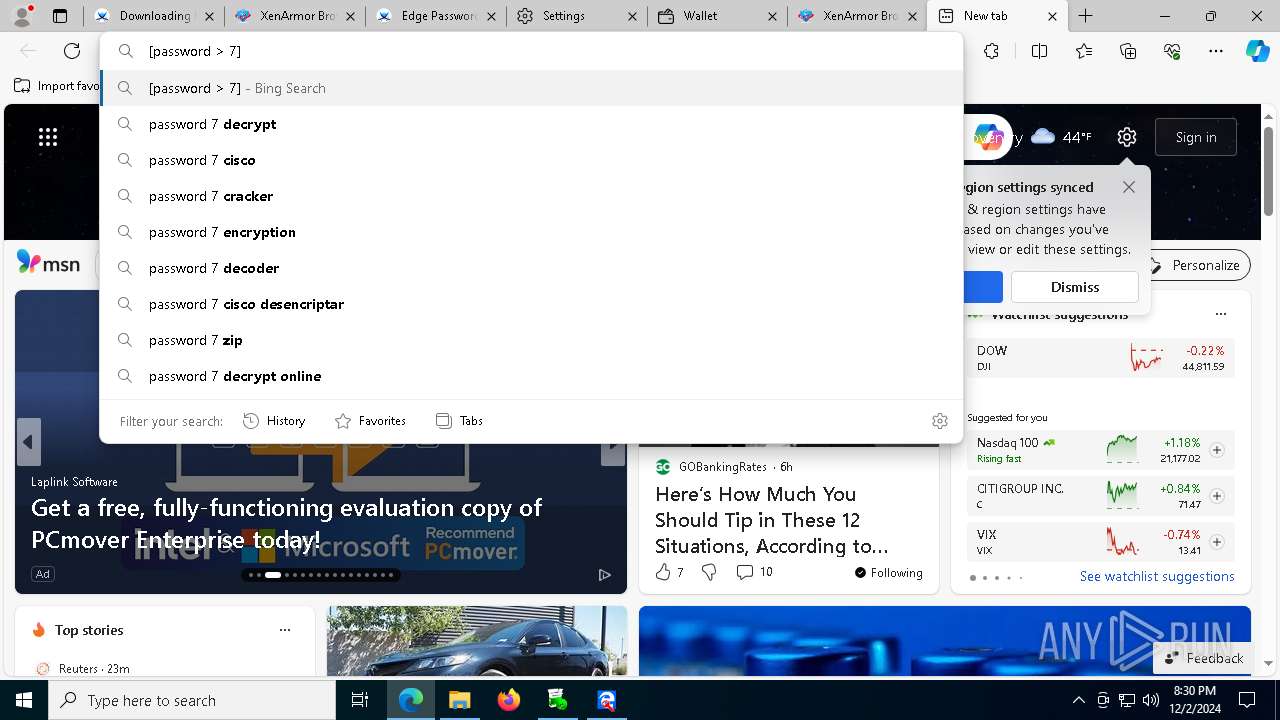The image size is (1280, 720).
Task: Click Personalize button
Action: (x=1195, y=265)
